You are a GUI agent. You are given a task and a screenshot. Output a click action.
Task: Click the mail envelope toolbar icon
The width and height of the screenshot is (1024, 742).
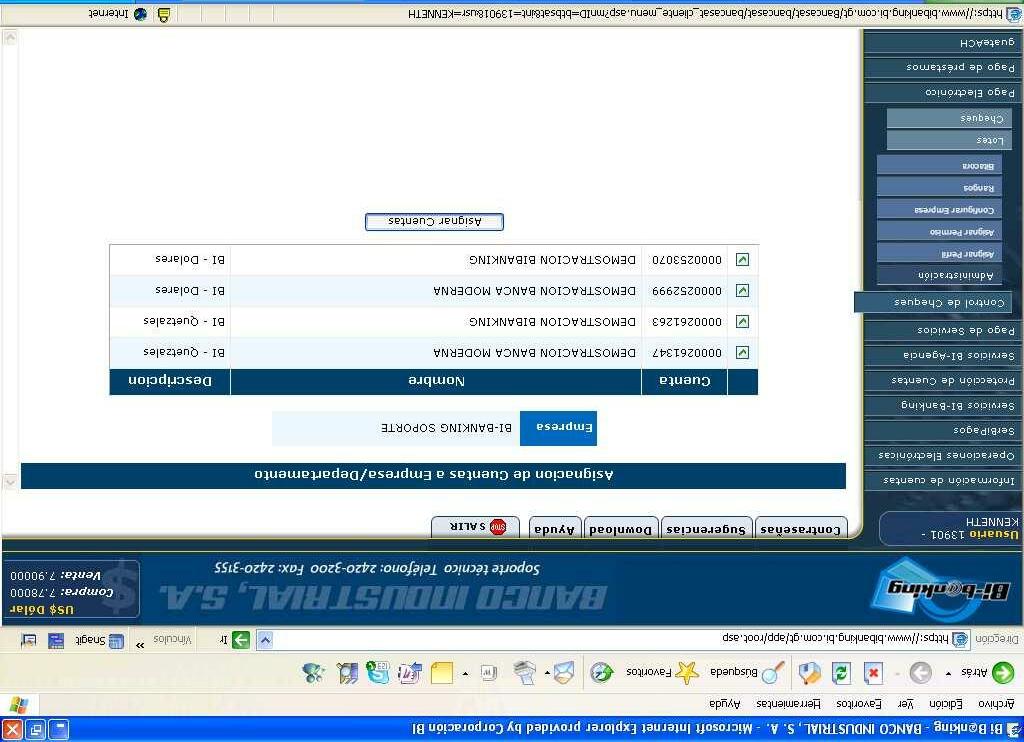[x=563, y=672]
